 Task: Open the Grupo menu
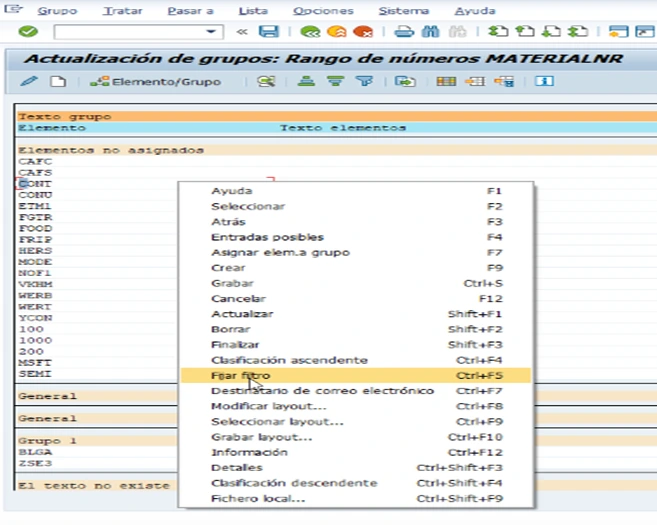(x=57, y=10)
